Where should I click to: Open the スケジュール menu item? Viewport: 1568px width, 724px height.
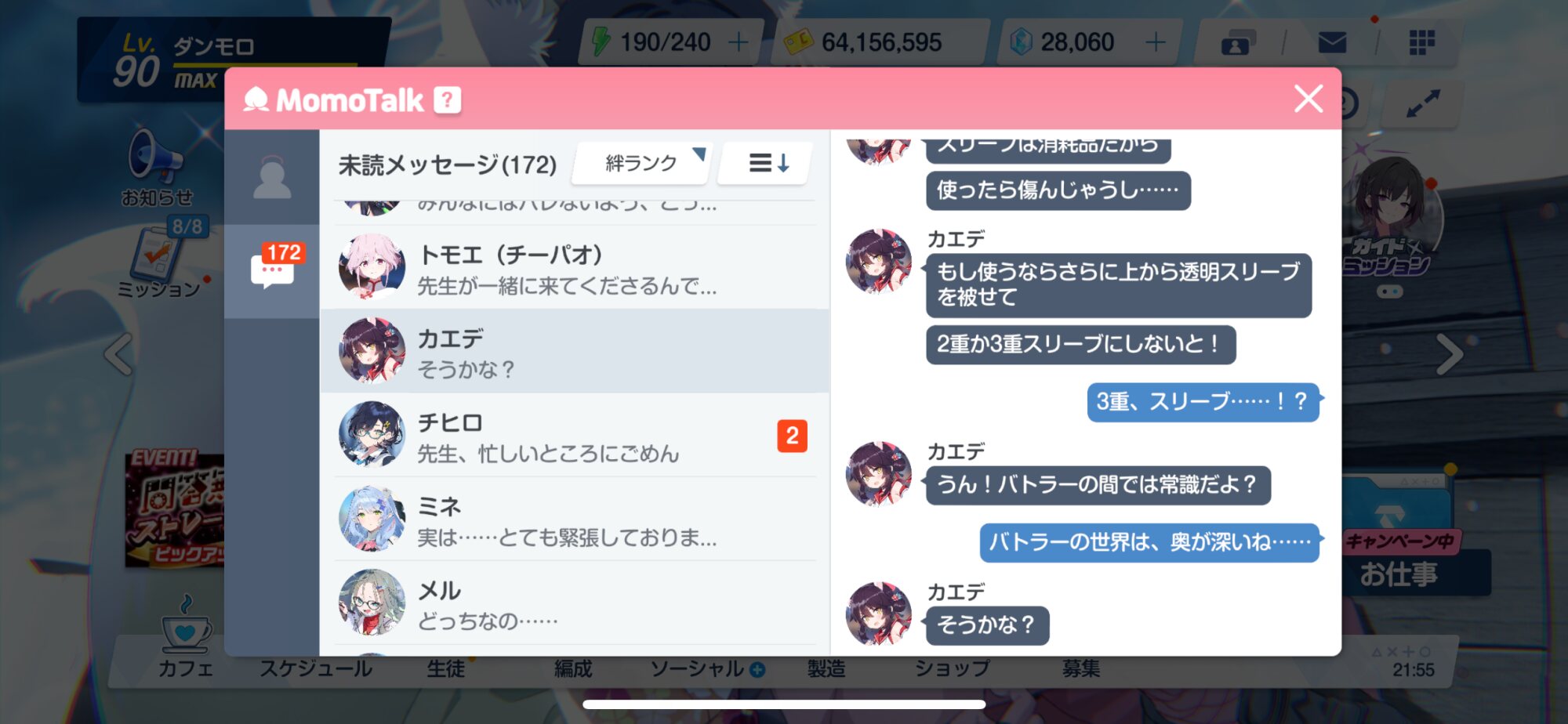[316, 668]
